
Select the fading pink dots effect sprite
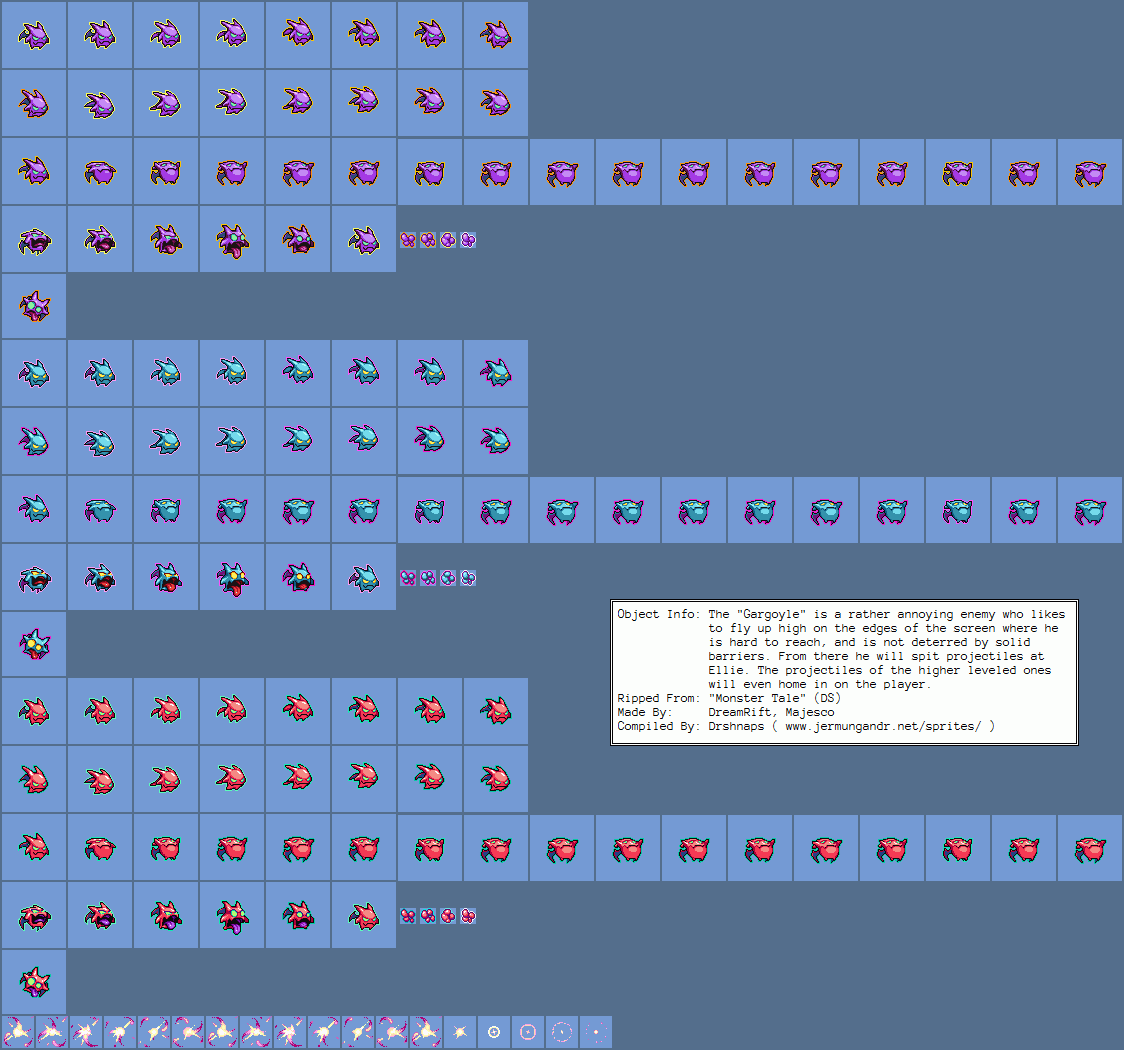click(596, 1032)
